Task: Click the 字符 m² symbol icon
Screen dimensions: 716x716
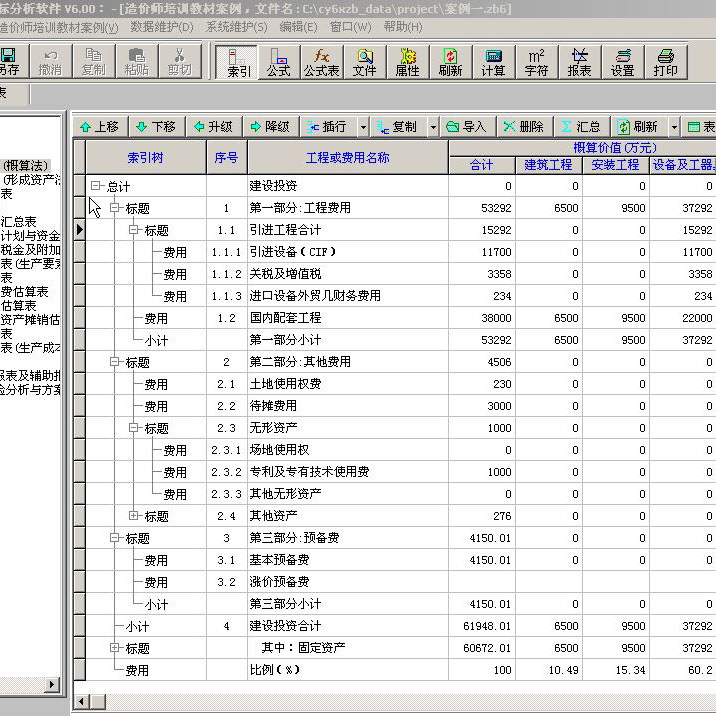Action: [x=536, y=62]
